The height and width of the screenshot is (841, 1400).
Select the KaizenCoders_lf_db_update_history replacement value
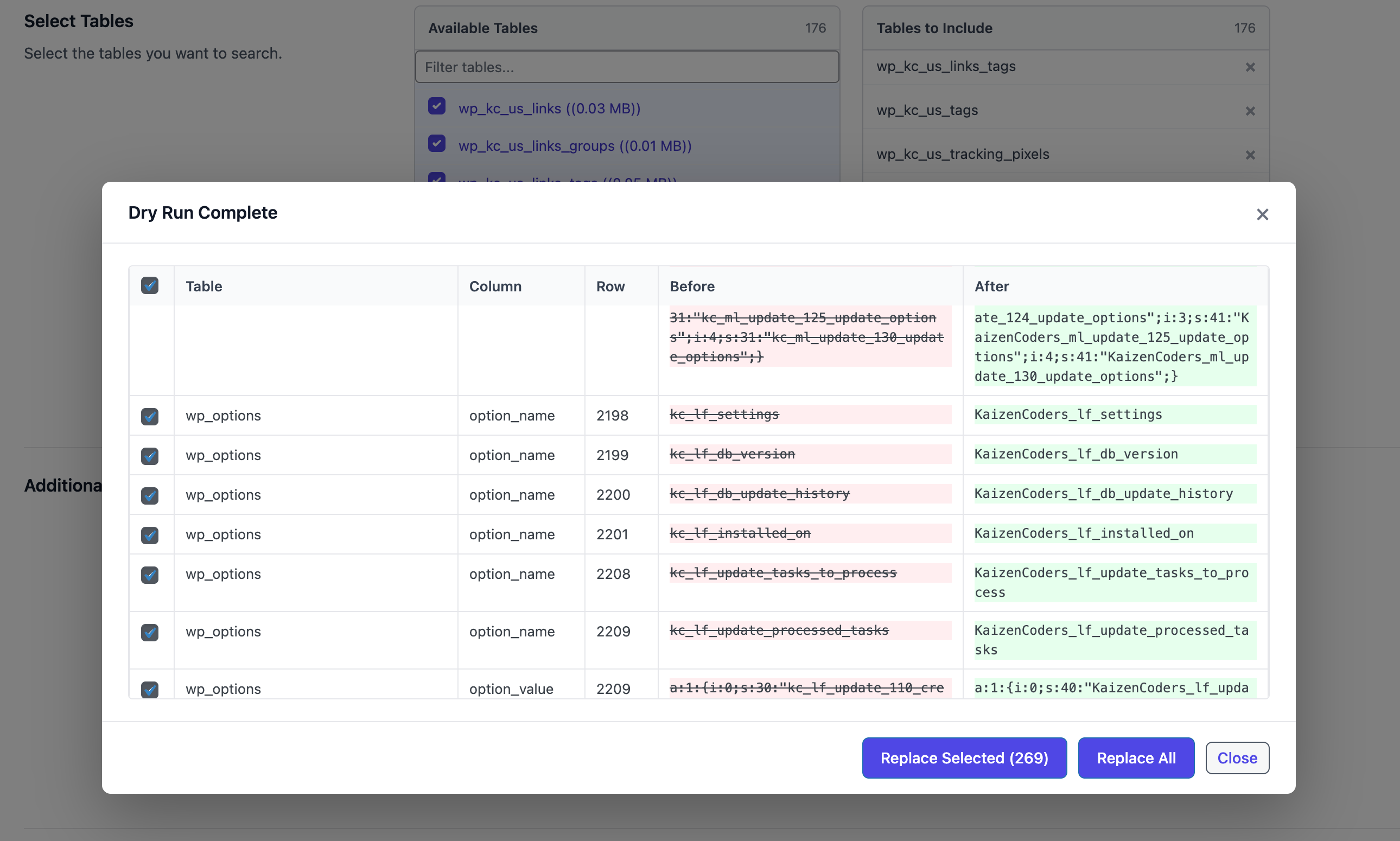tap(1104, 494)
